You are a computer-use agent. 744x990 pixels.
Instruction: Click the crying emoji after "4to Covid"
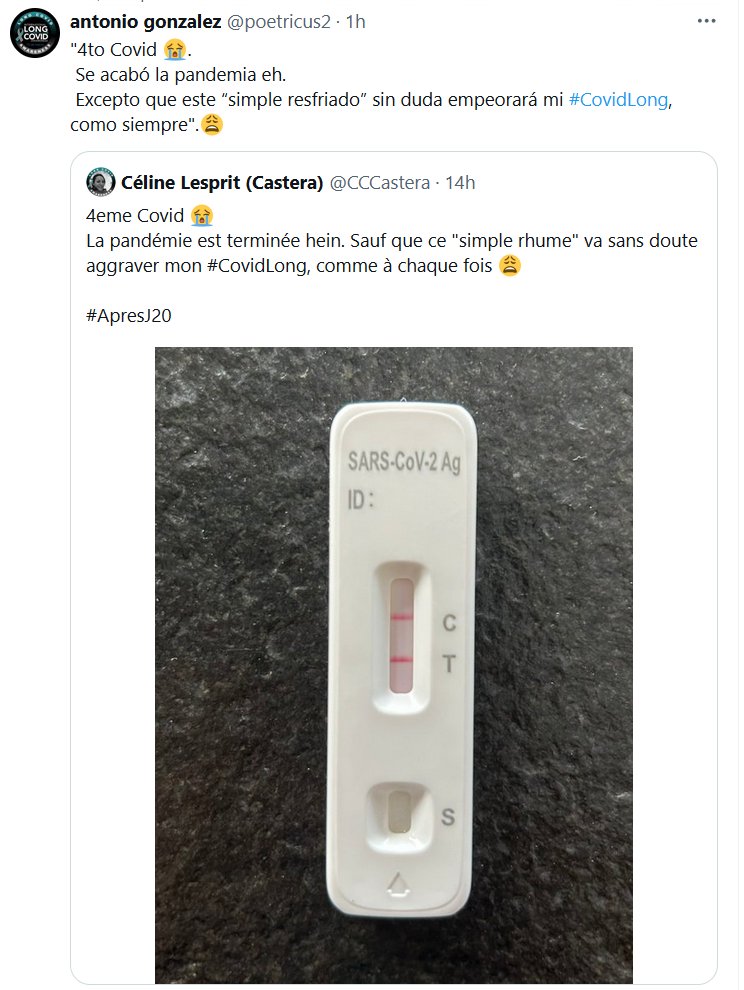tap(176, 49)
